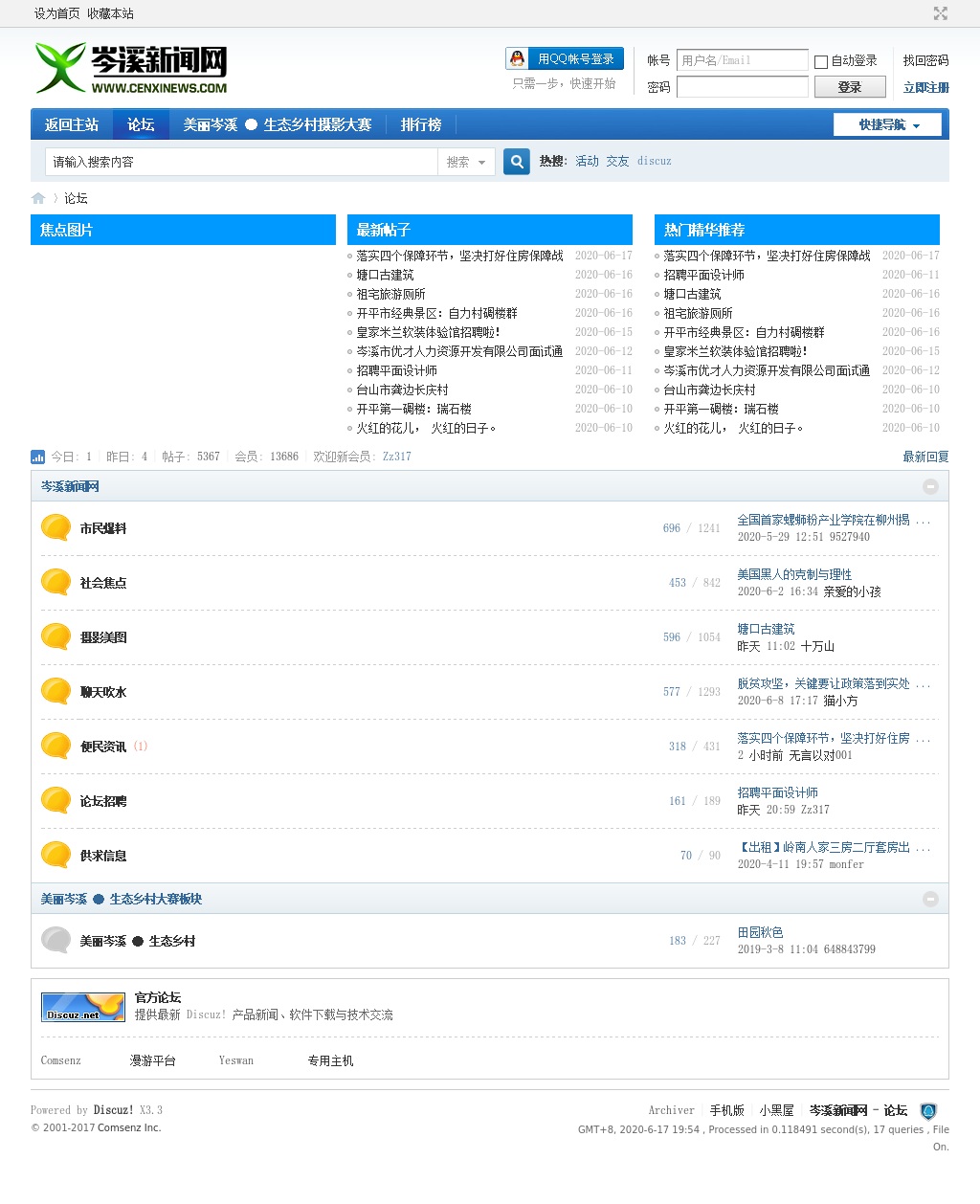
Task: Focus the 用户名/Email input field
Action: pyautogui.click(x=742, y=60)
